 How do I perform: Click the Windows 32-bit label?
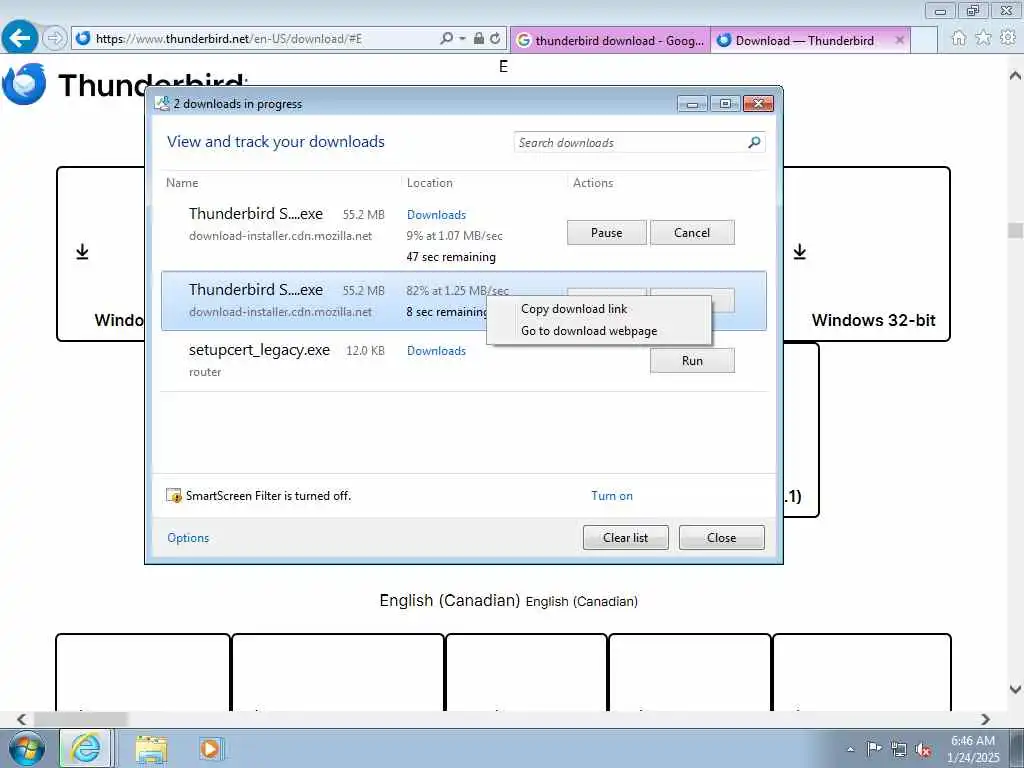point(873,320)
